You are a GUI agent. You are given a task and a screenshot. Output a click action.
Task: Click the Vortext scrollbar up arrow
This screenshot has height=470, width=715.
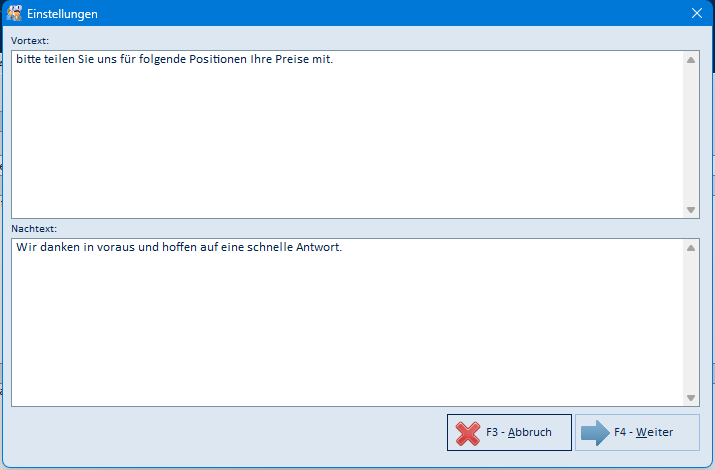(x=691, y=60)
